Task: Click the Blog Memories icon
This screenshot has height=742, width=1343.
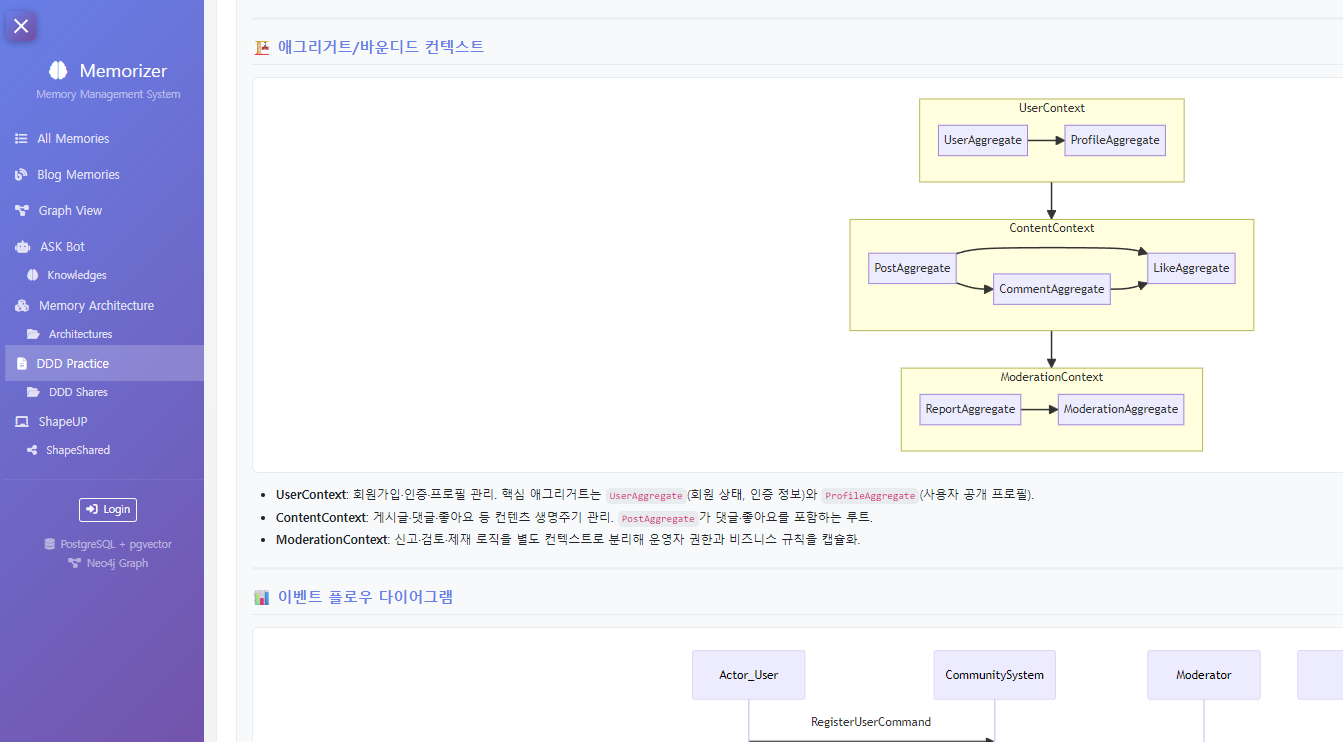Action: [21, 175]
